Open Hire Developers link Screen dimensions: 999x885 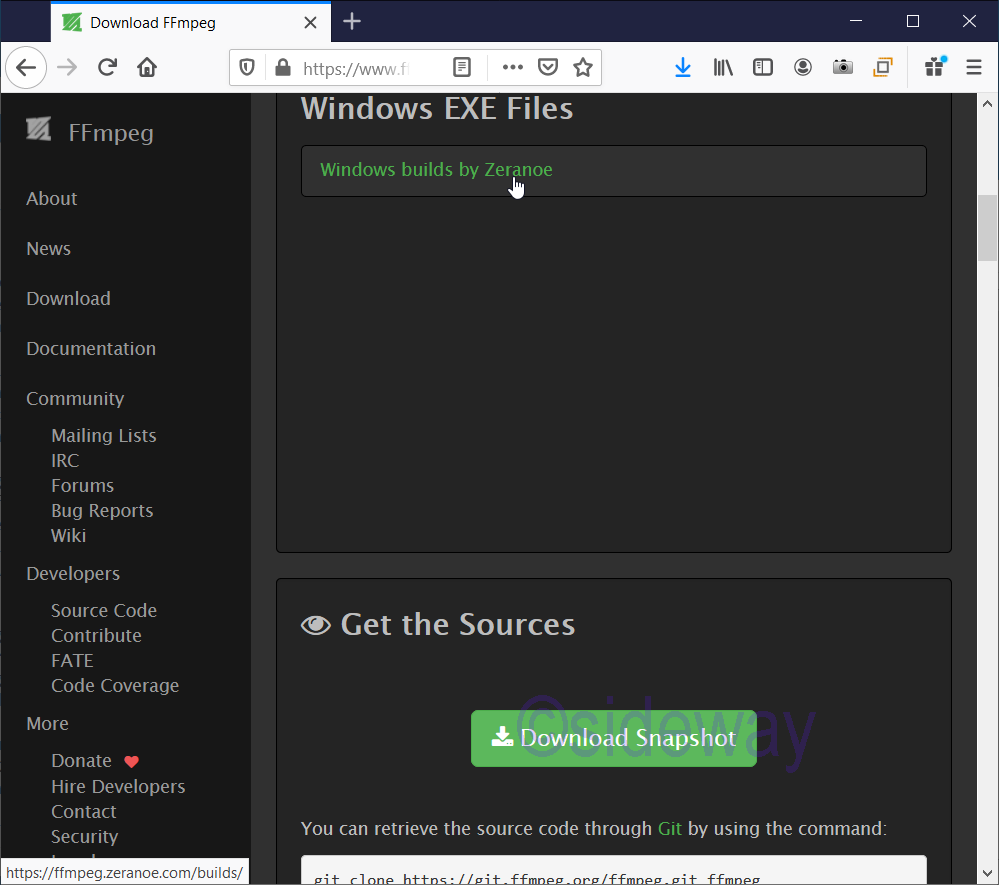[x=118, y=787]
